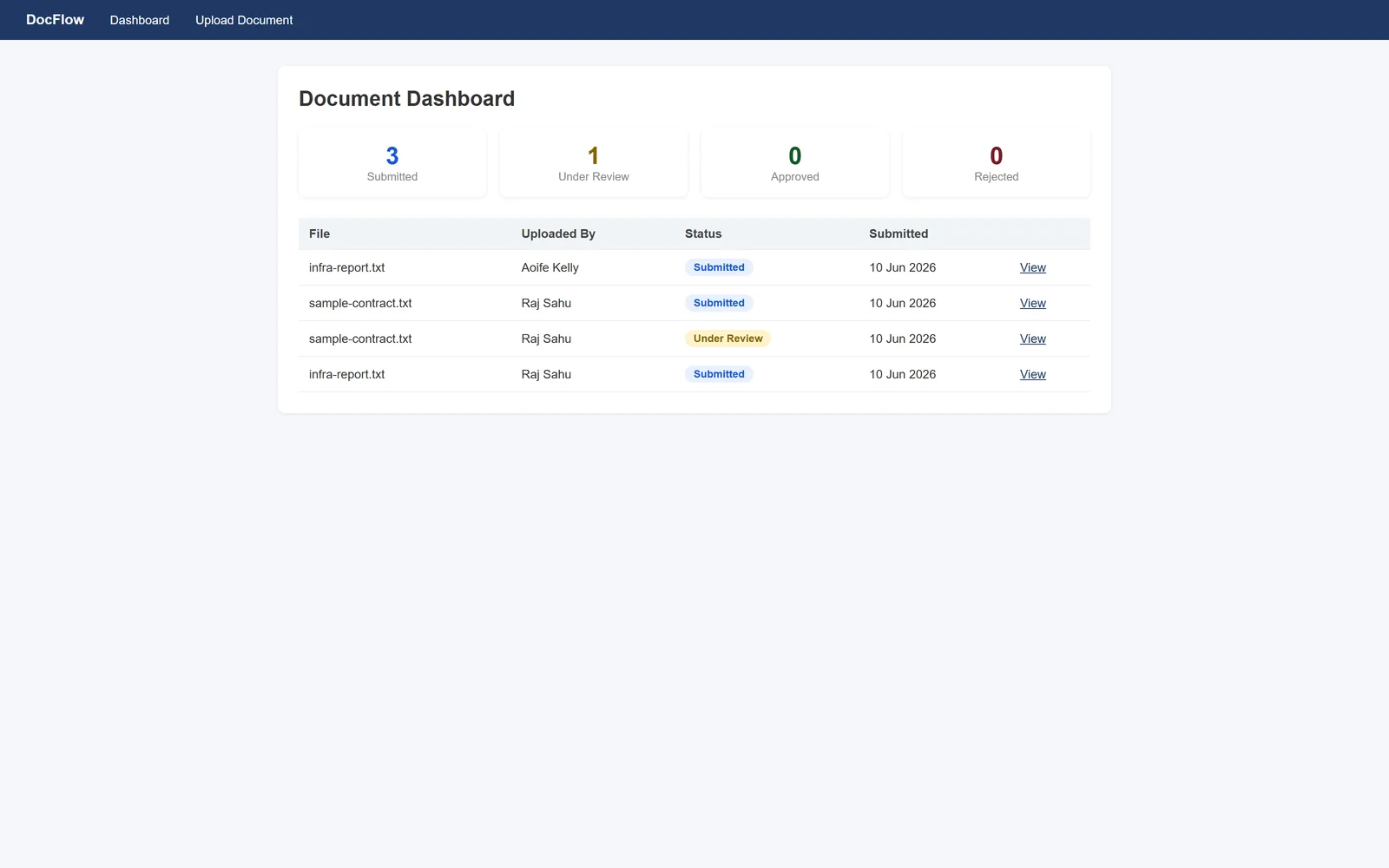Click Submitted badge in sample-contract.txt row
The height and width of the screenshot is (868, 1389).
coord(719,303)
